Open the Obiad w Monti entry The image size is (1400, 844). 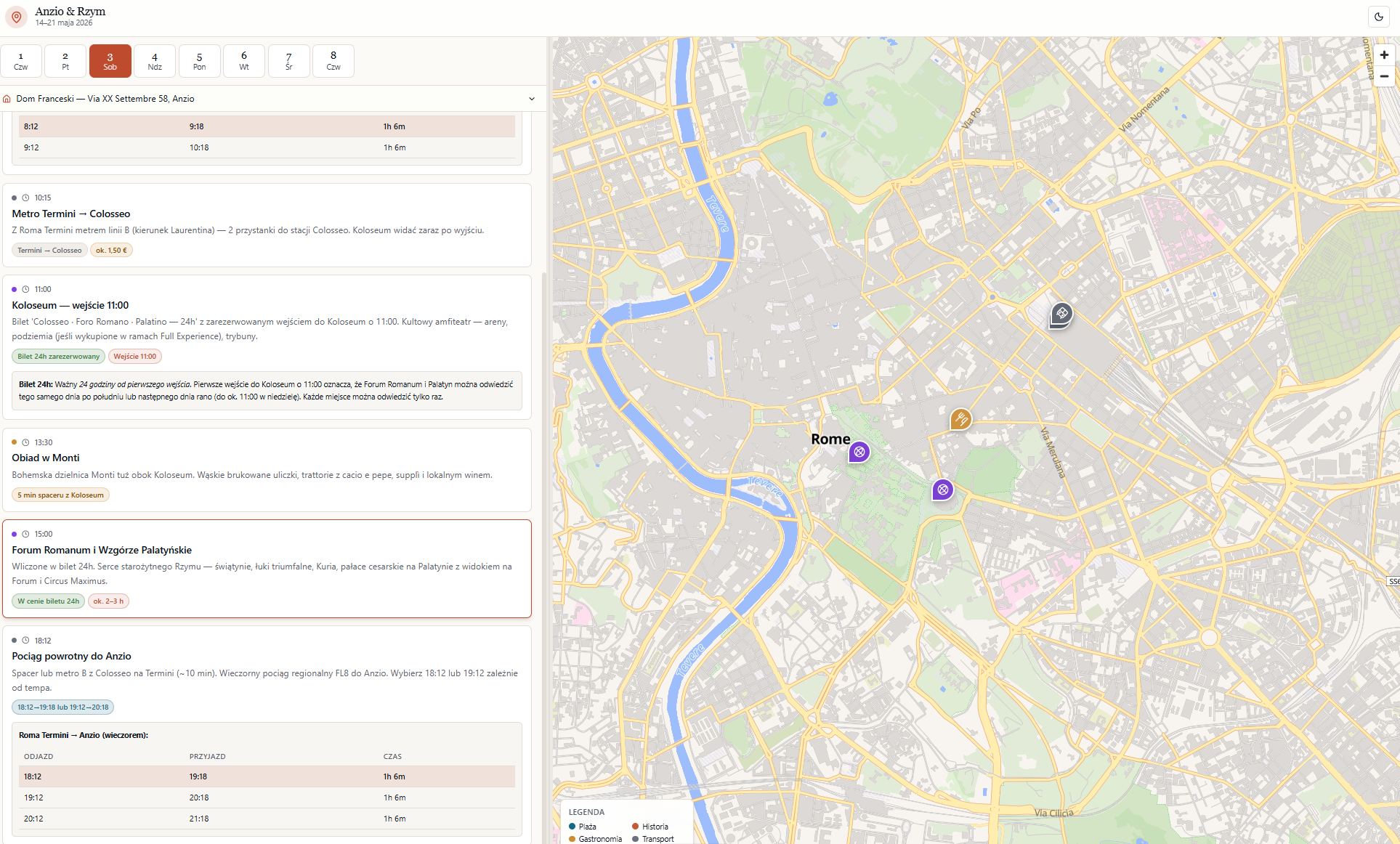click(267, 470)
